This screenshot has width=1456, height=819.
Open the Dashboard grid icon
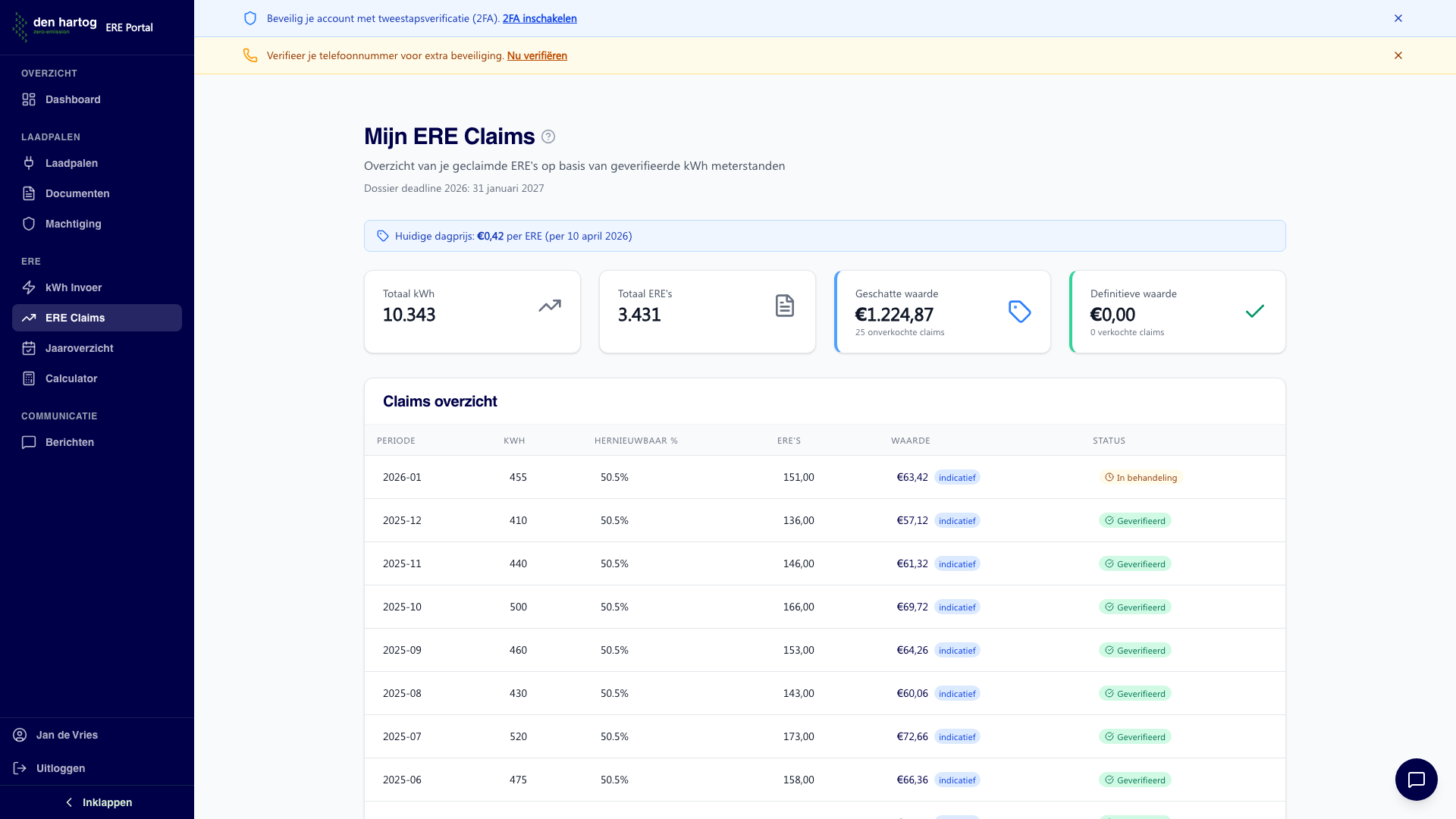pyautogui.click(x=29, y=99)
